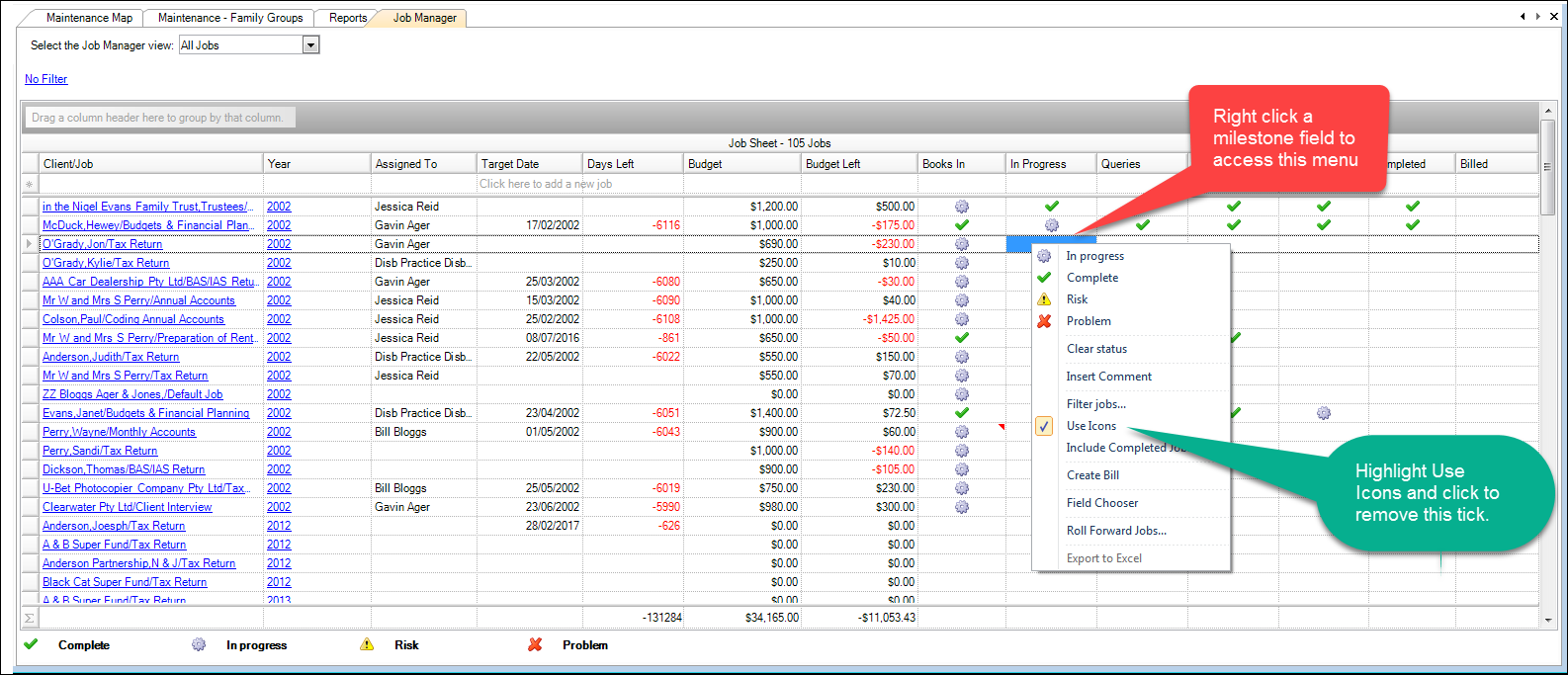Image resolution: width=1568 pixels, height=675 pixels.
Task: Choose Roll Forward Jobs menu entry
Action: point(1116,531)
